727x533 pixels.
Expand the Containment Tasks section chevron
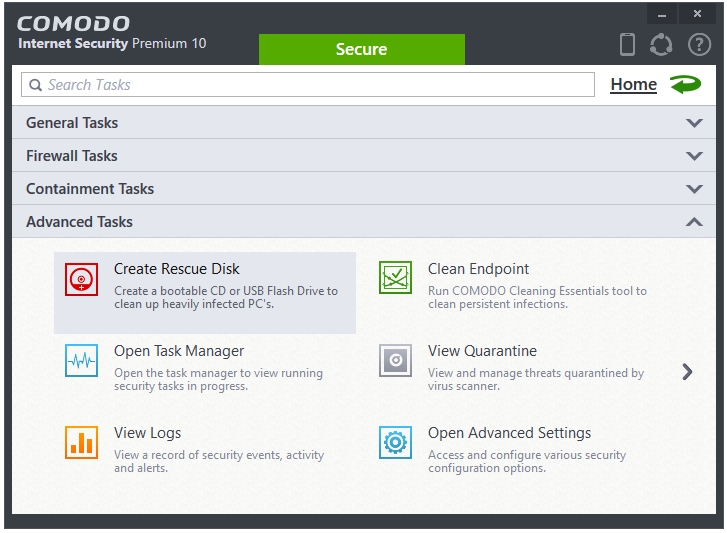(x=694, y=189)
